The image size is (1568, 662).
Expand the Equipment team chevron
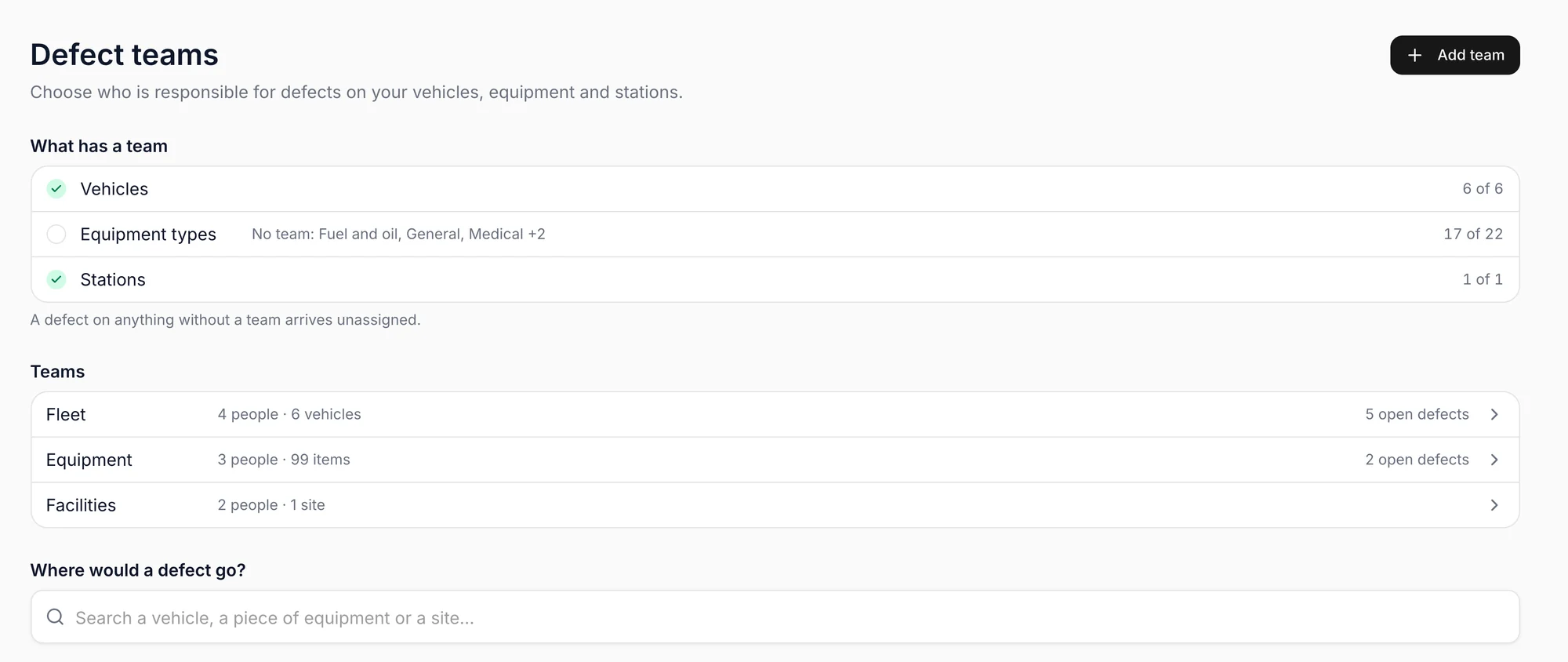[x=1494, y=460]
